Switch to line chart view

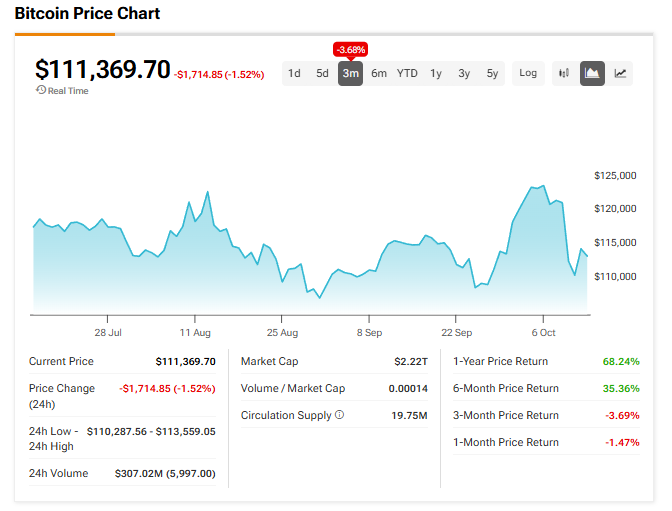[x=621, y=73]
